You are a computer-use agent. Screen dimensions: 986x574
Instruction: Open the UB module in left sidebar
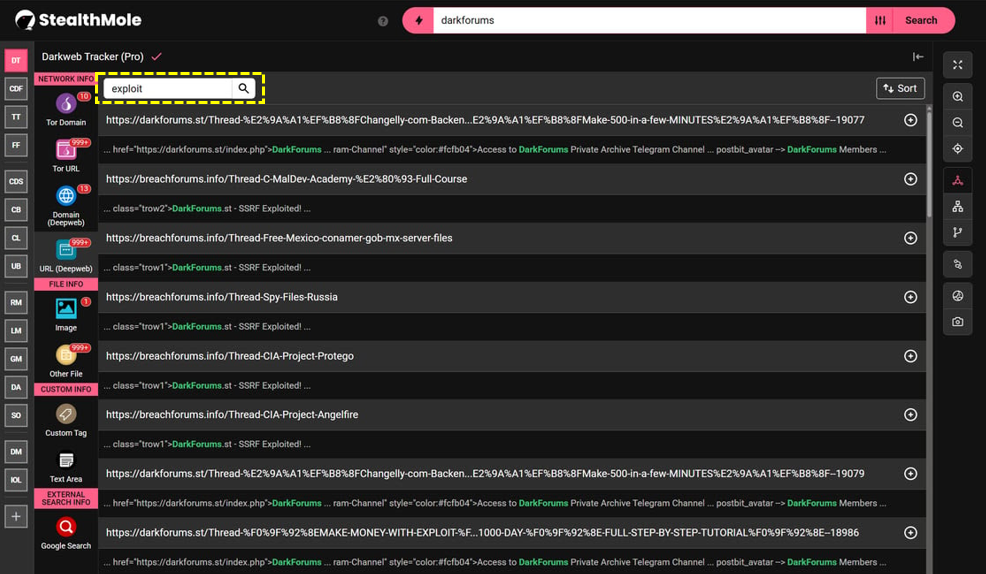point(16,266)
